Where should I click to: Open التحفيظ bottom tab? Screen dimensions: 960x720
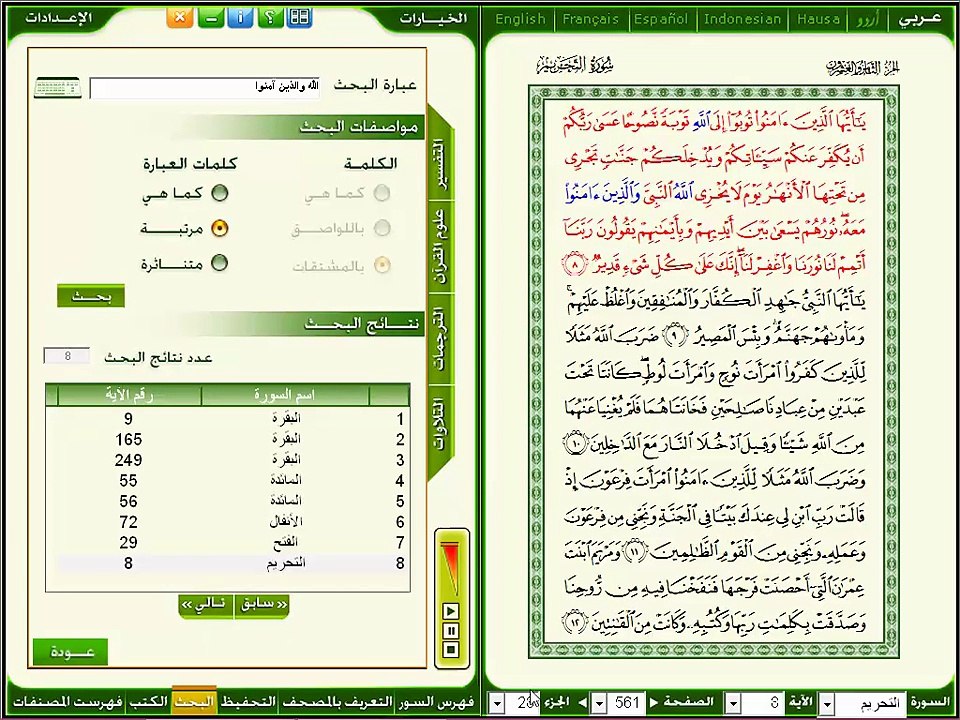point(247,702)
